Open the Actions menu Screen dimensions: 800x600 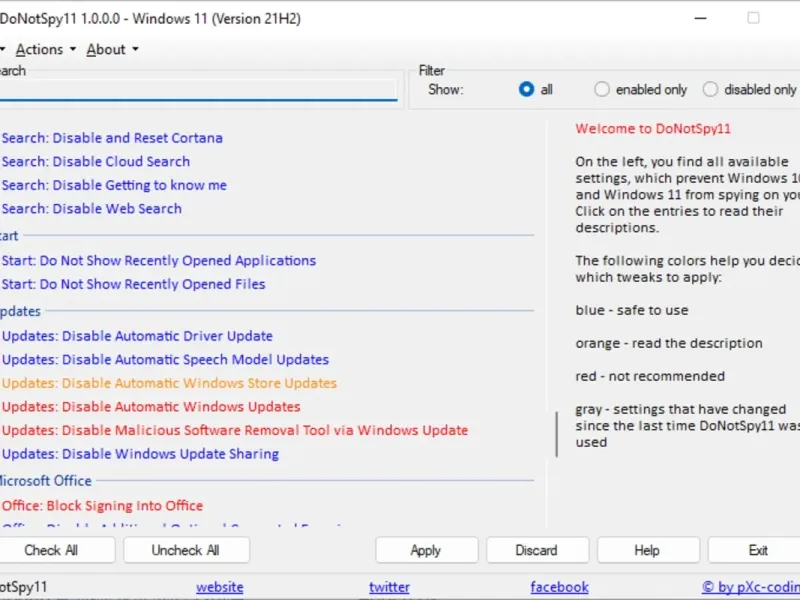[x=45, y=49]
